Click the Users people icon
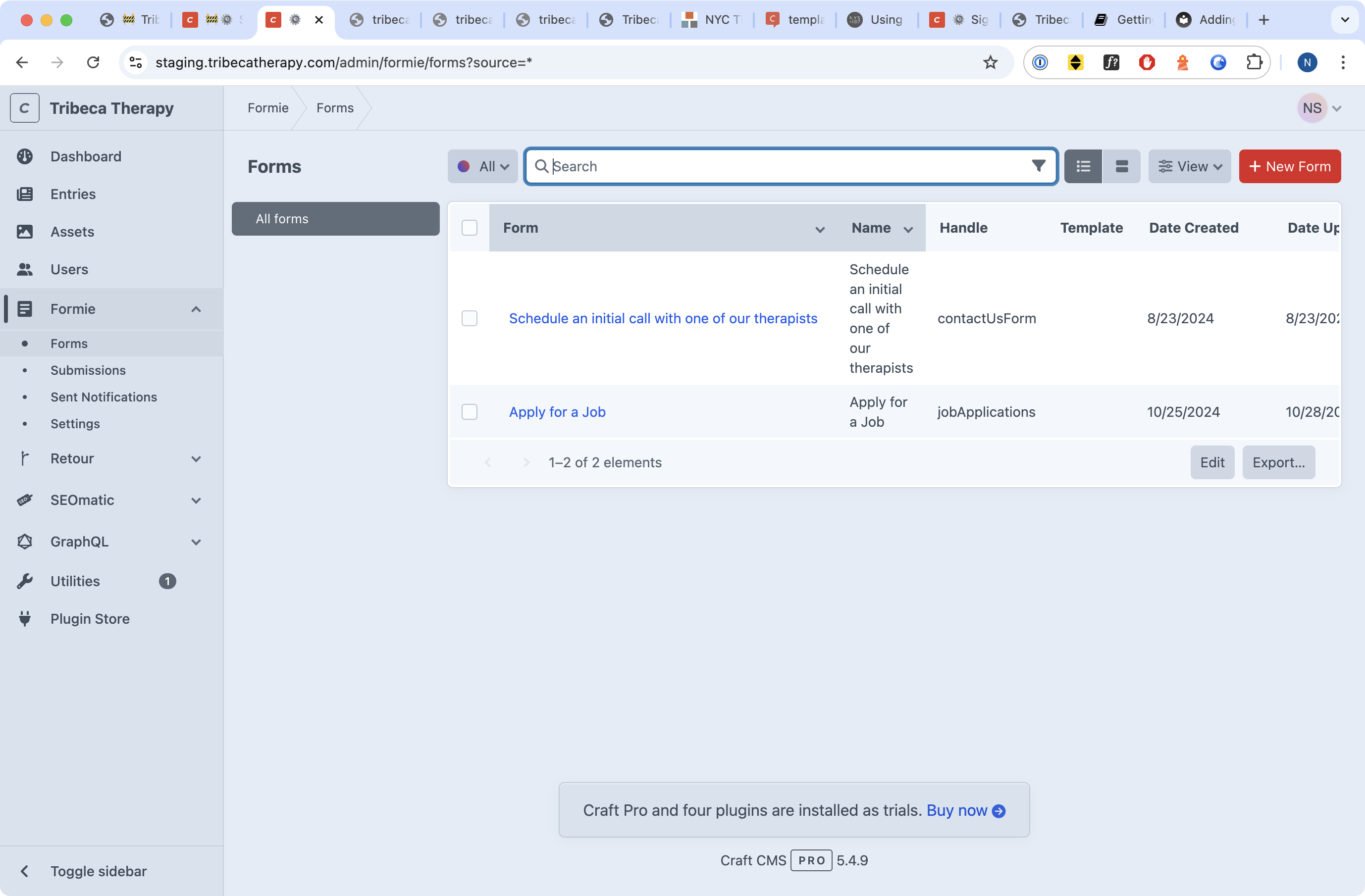 pos(25,269)
